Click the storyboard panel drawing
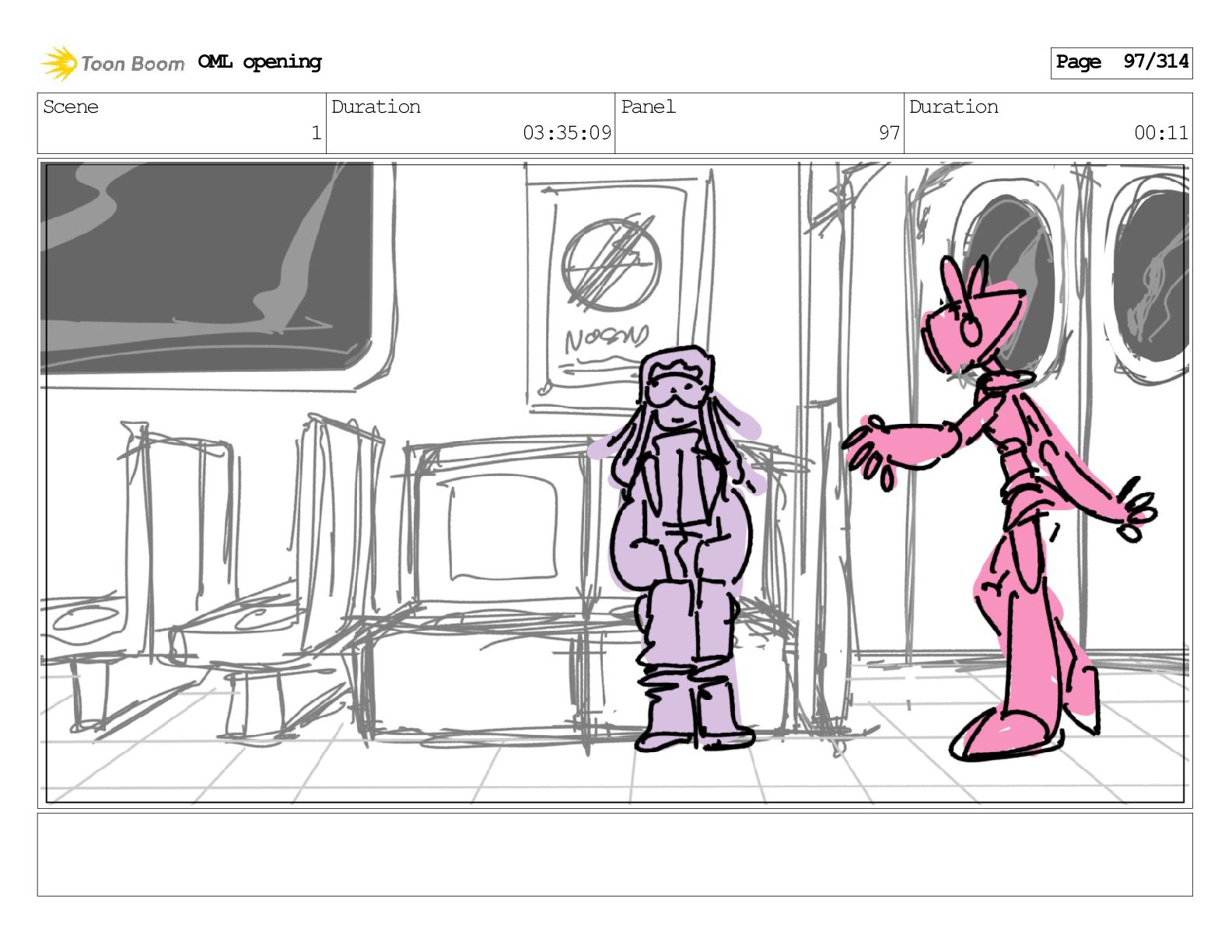This screenshot has width=1232, height=952. [x=614, y=483]
